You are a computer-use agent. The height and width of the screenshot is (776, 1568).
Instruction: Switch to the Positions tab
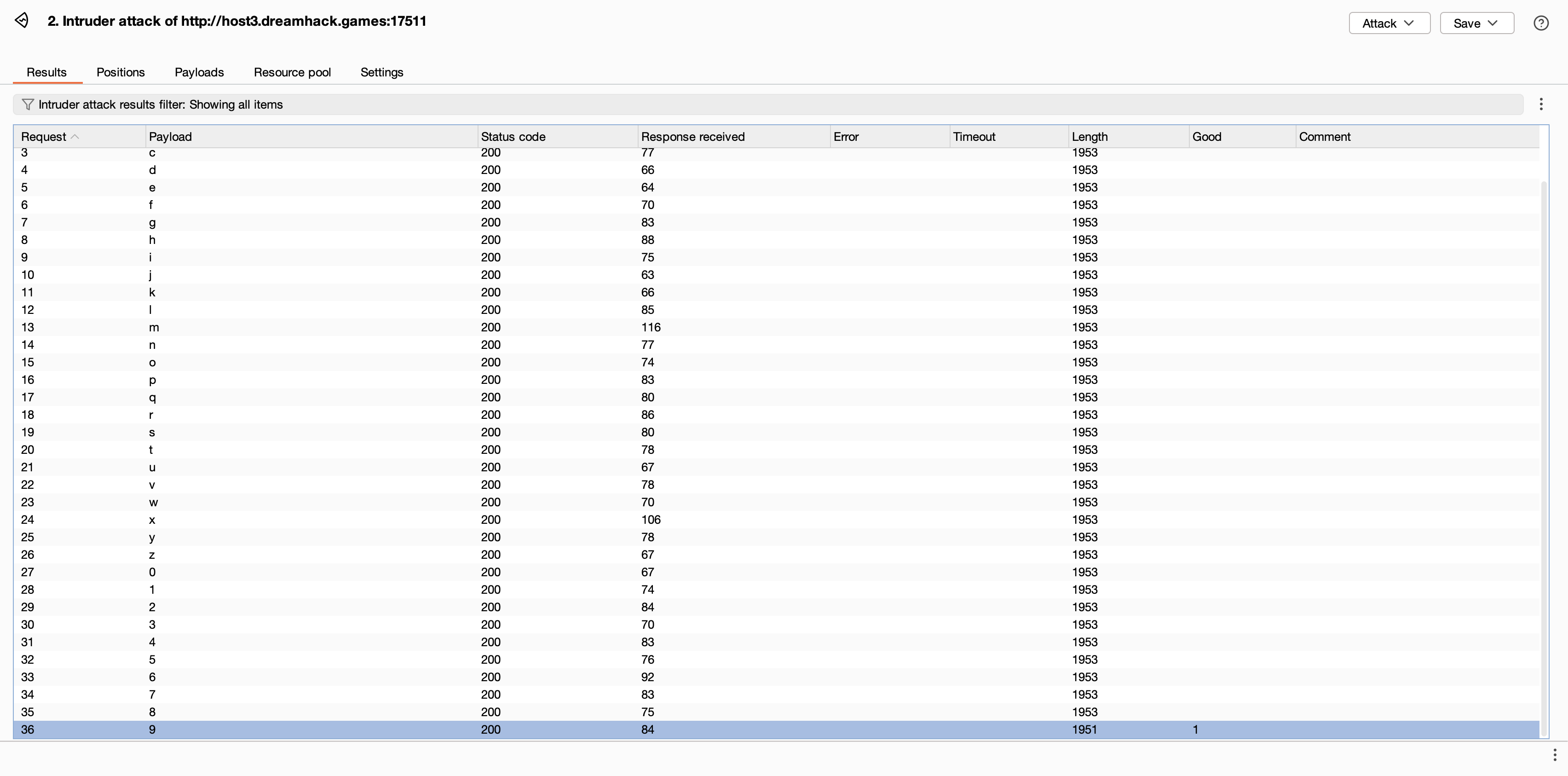point(121,72)
